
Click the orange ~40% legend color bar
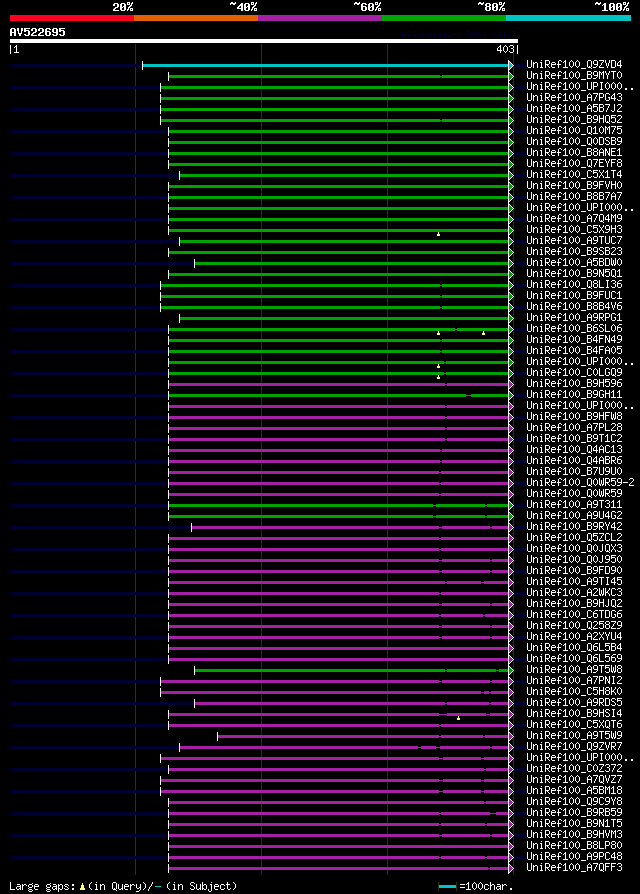[196, 18]
